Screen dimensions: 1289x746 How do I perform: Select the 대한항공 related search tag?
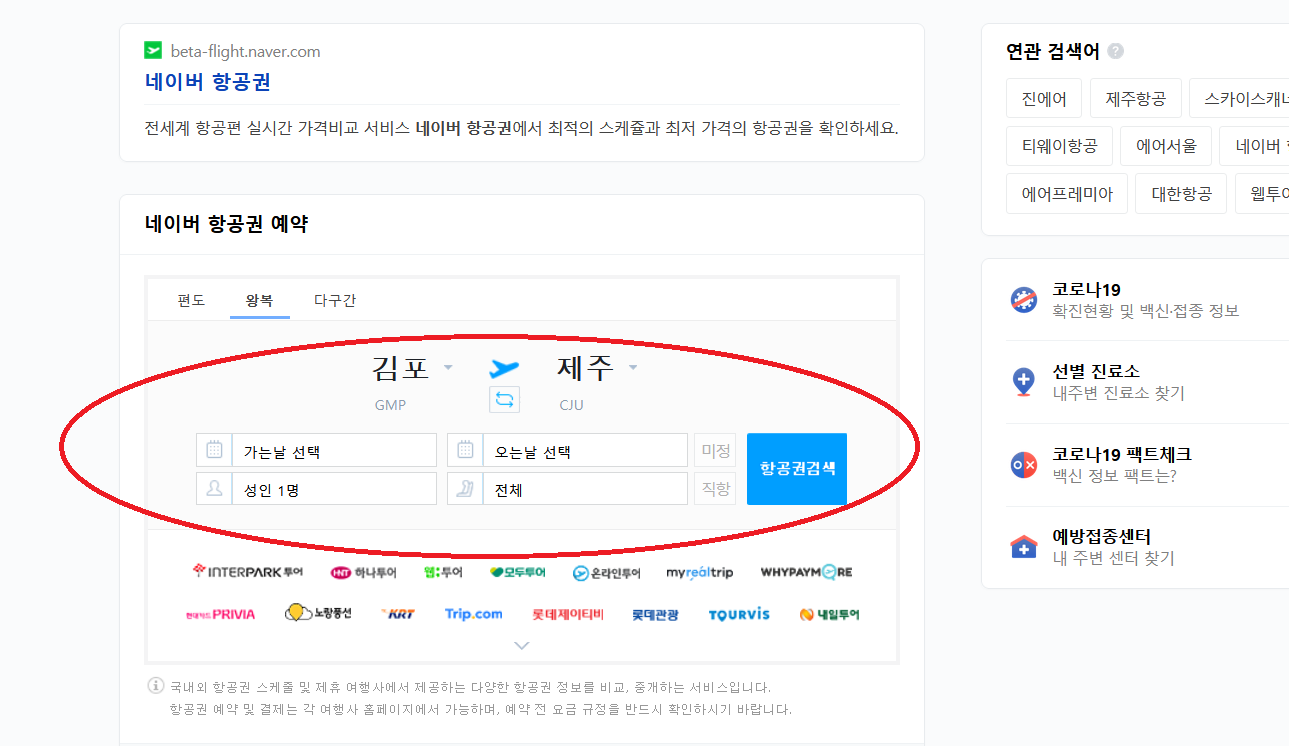[1181, 193]
